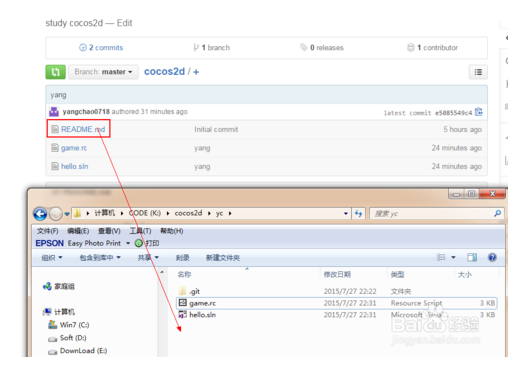Open game.rc file link on GitHub

(x=74, y=148)
